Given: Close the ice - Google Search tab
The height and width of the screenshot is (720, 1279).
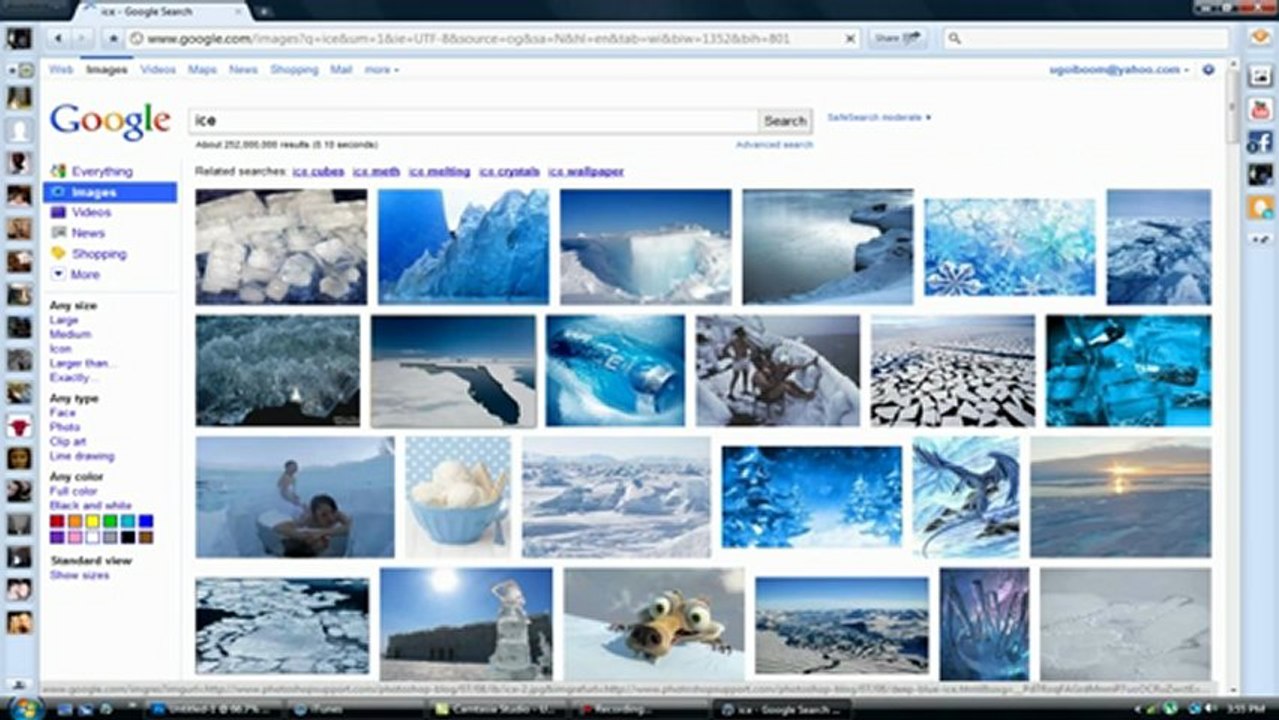Looking at the screenshot, I should (x=236, y=11).
